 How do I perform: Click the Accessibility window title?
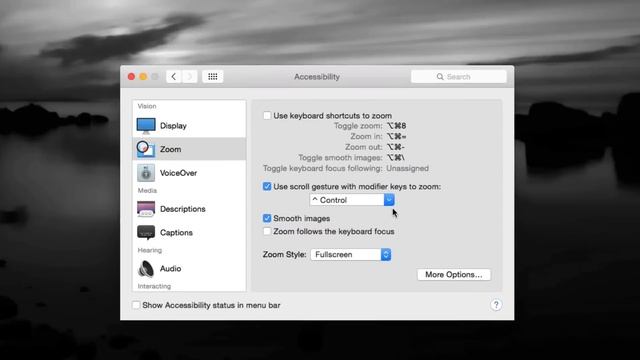317,77
